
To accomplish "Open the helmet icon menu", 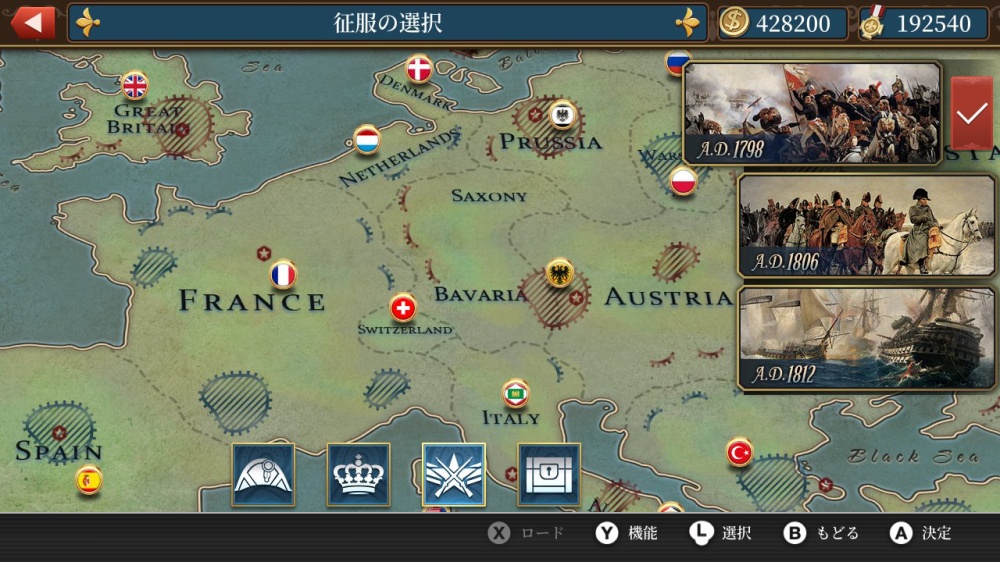I will [x=263, y=475].
